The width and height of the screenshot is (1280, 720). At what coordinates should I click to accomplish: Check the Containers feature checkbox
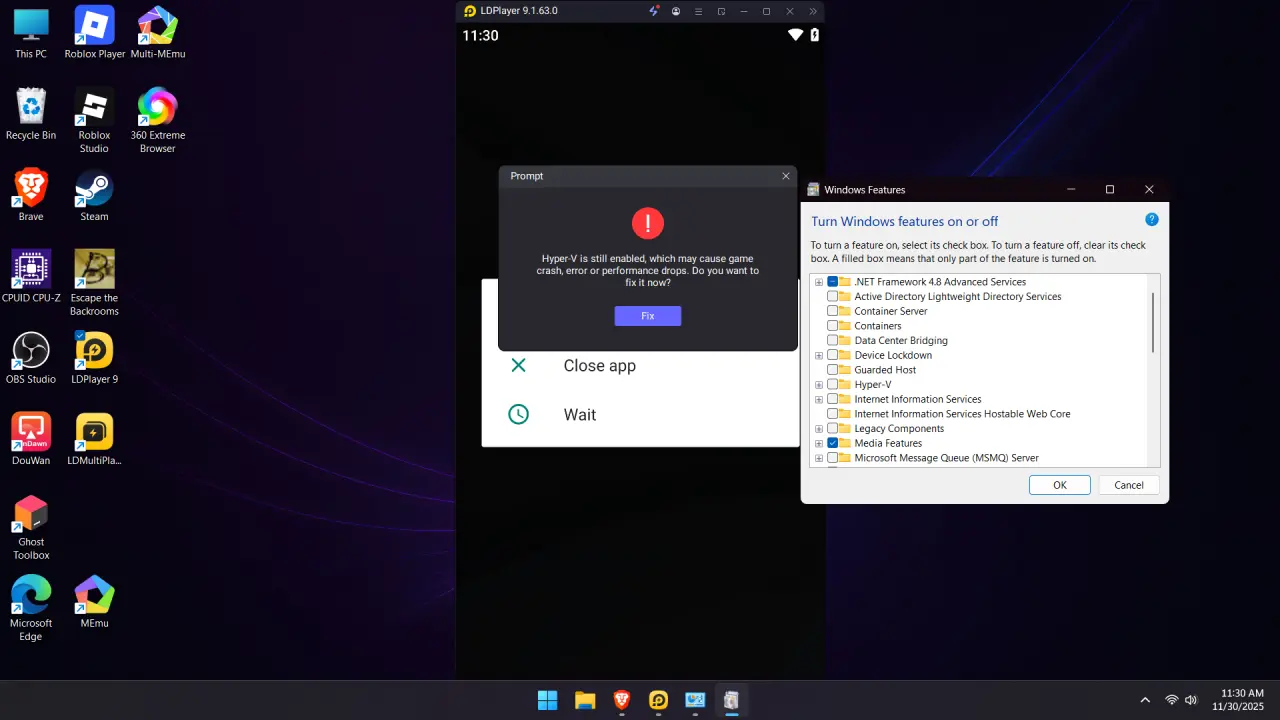pos(833,326)
